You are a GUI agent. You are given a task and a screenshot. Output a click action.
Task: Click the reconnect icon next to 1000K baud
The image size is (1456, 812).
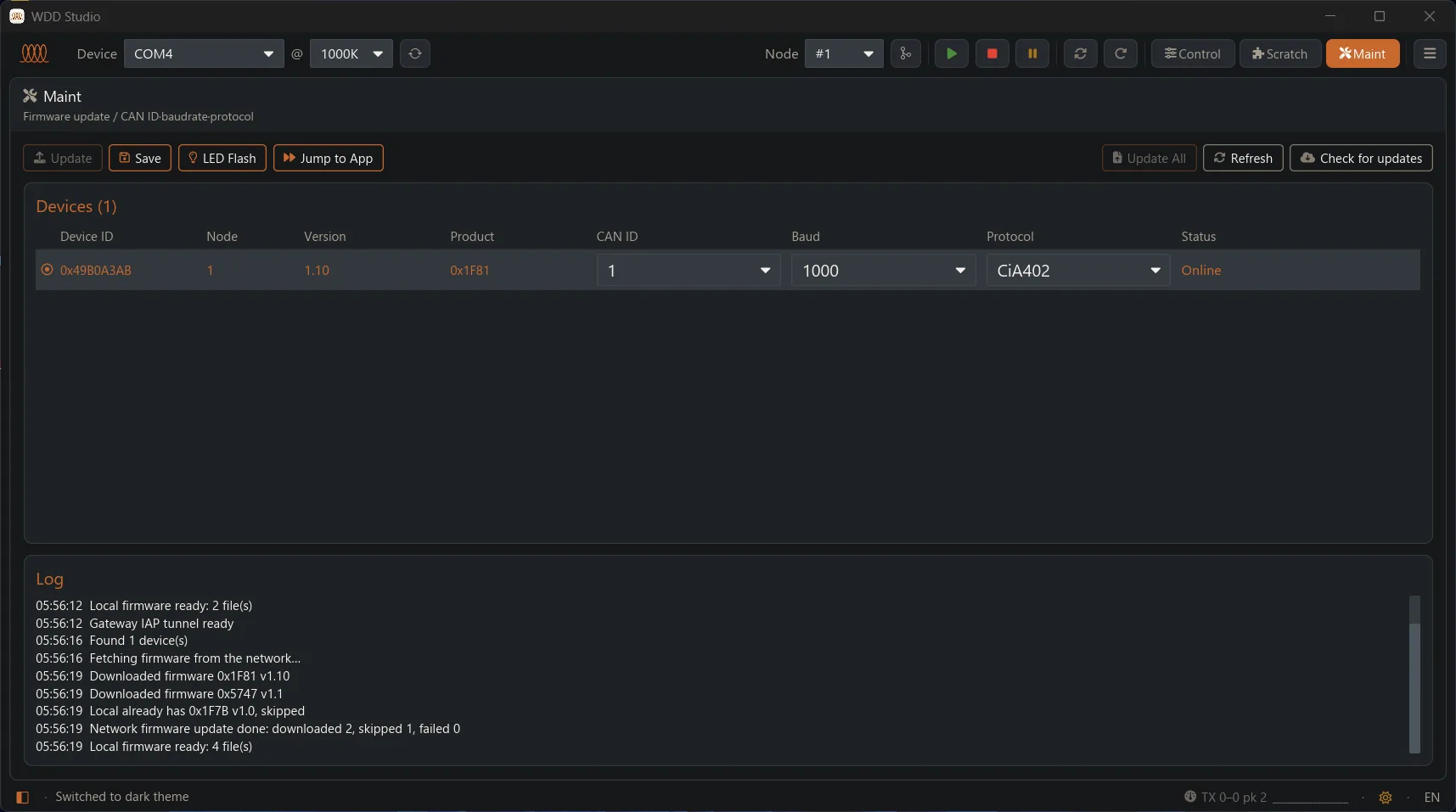[x=415, y=53]
